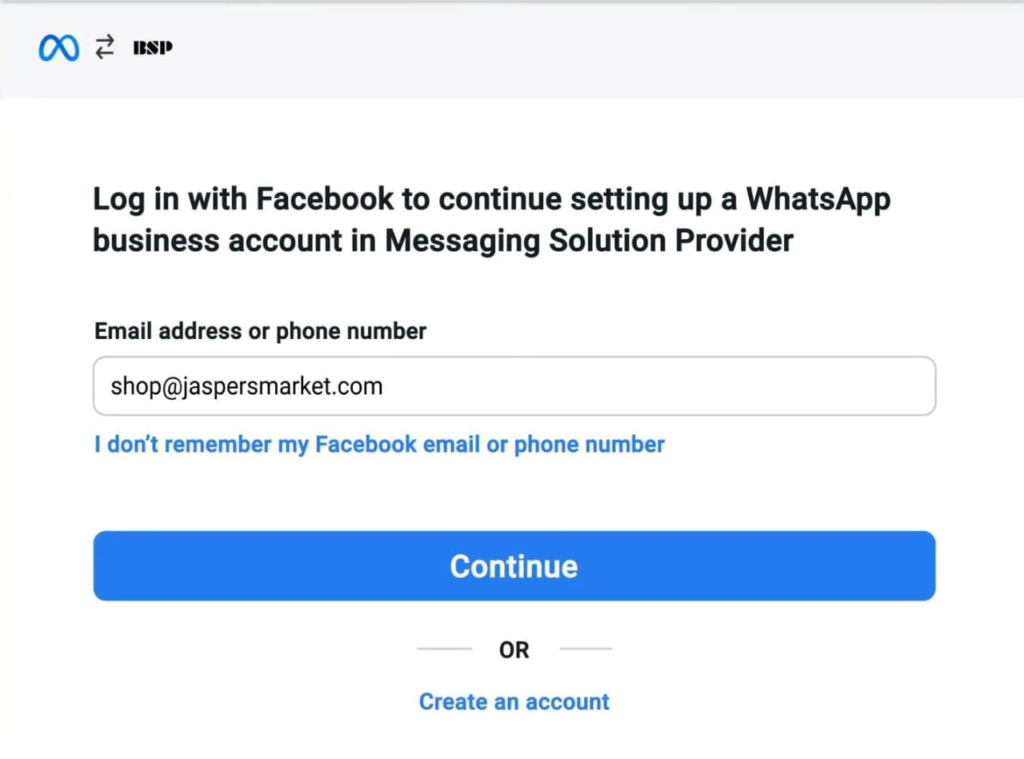Click the 'Email address or phone number' label

260,331
